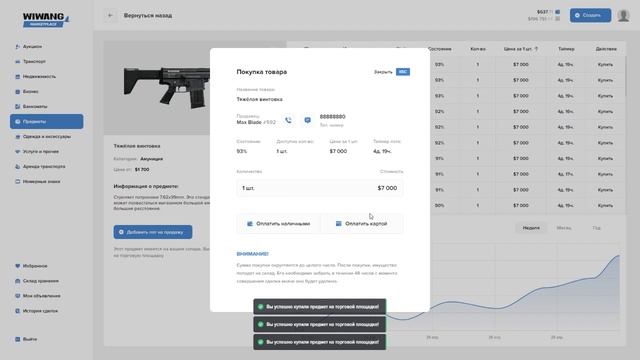Image resolution: width=640 pixels, height=360 pixels.
Task: Click the Создать button in header
Action: click(590, 16)
